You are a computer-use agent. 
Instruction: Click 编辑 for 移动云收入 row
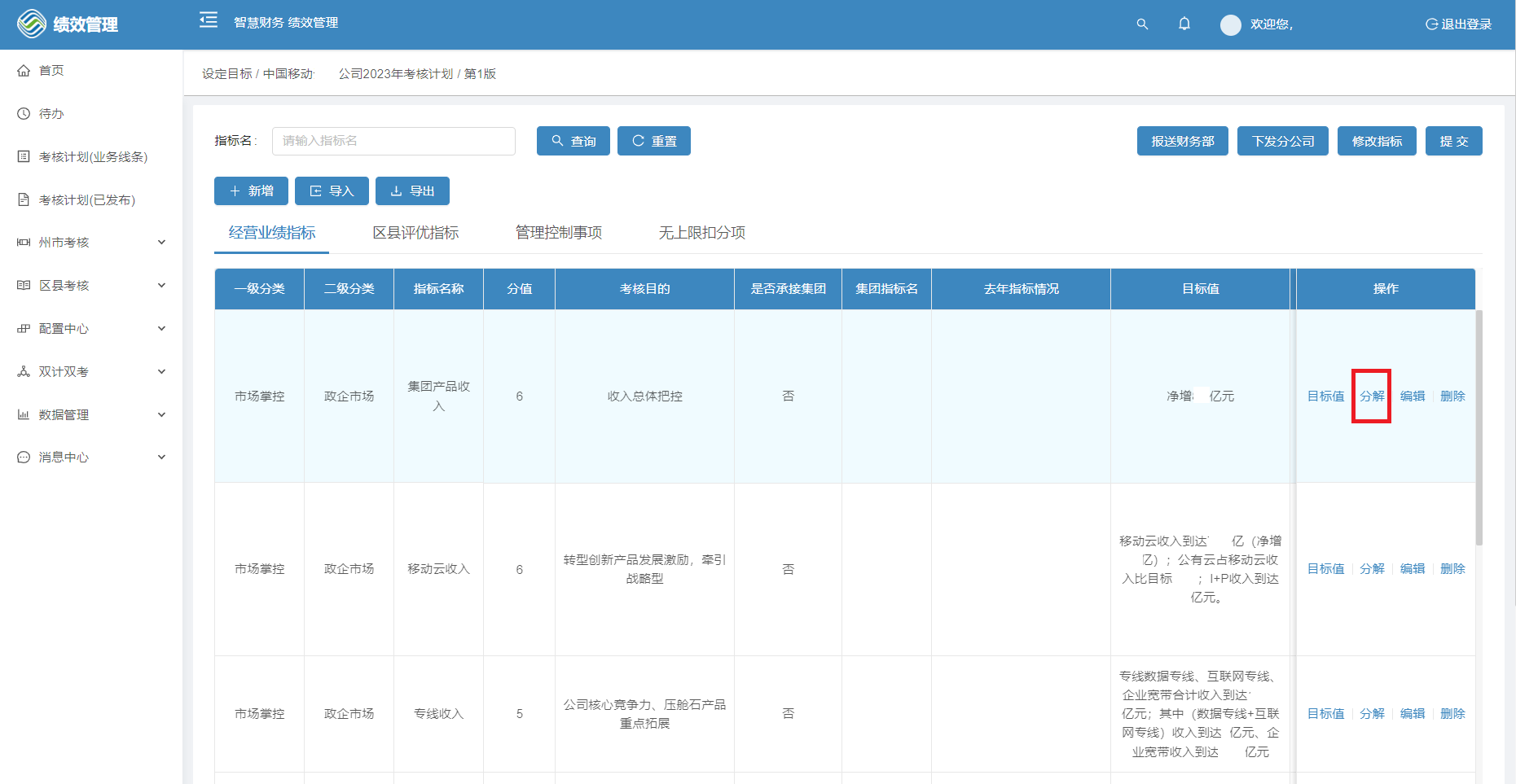[x=1413, y=569]
